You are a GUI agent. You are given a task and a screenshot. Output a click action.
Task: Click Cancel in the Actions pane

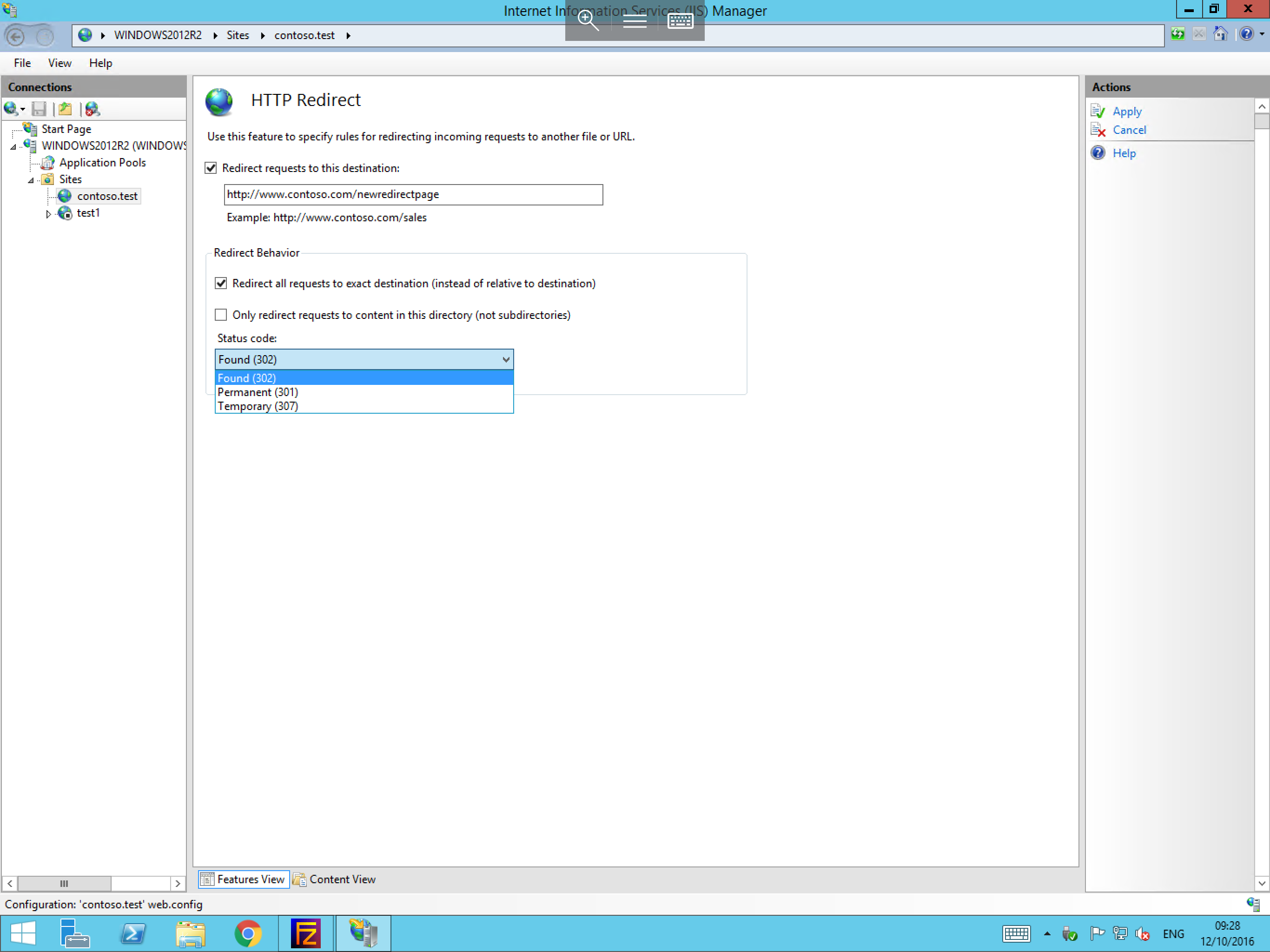(1129, 130)
